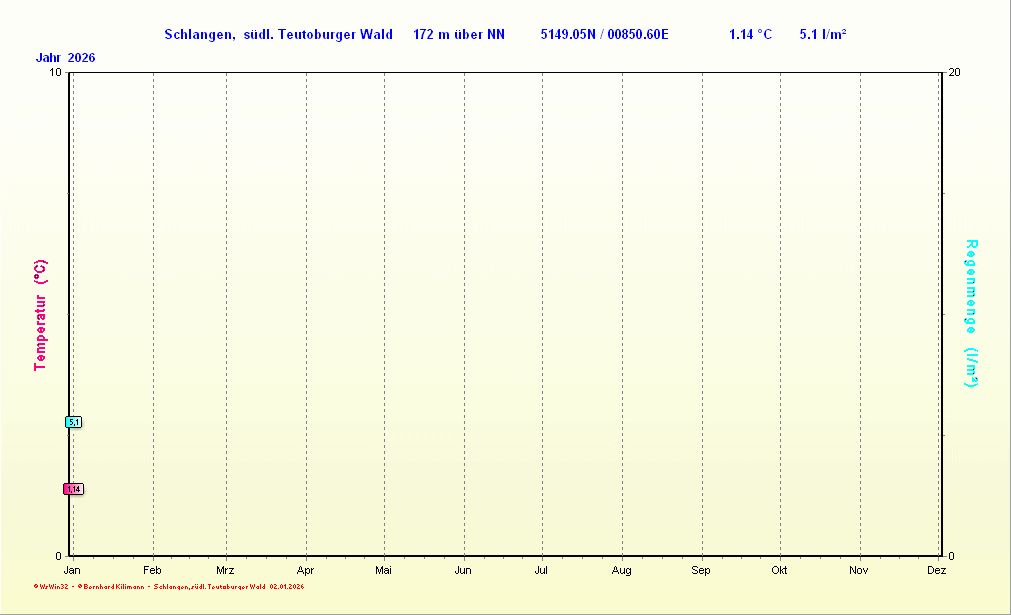
Task: Click the Jahr 2026 label
Action: tap(65, 58)
